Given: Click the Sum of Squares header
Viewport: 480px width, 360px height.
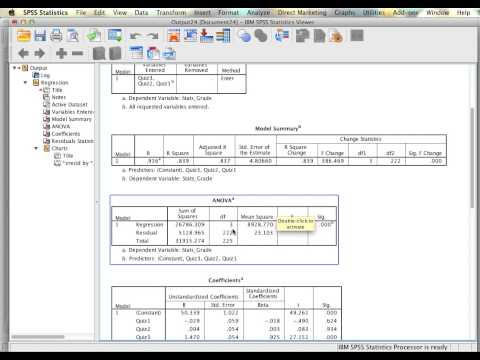Looking at the screenshot, I should pos(187,214).
